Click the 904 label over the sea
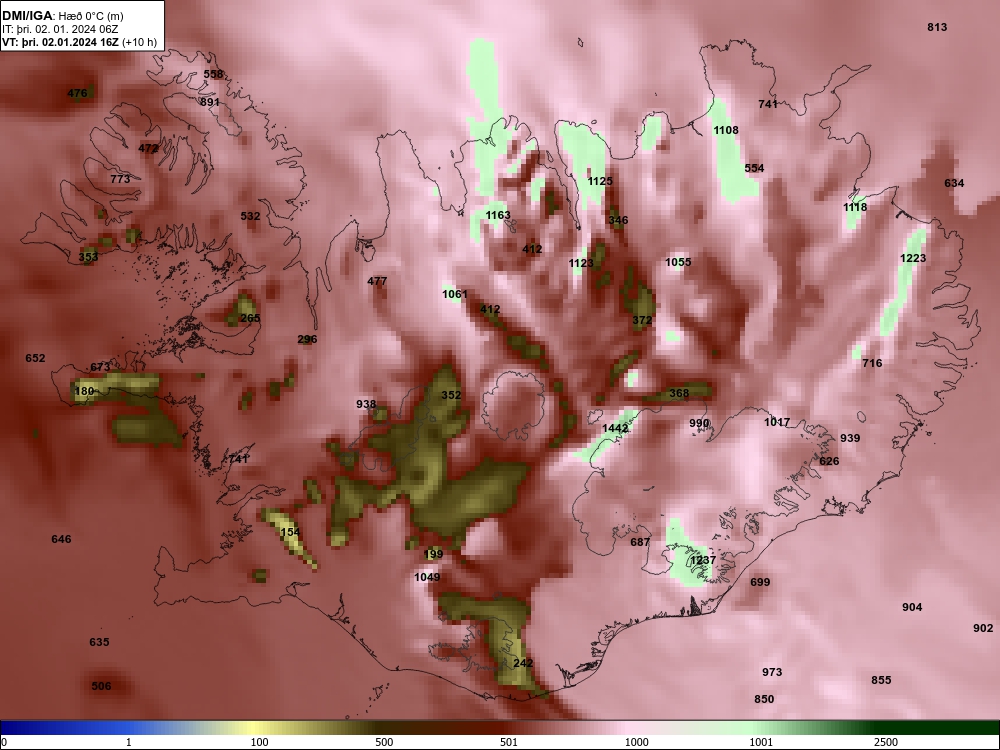Viewport: 1000px width, 750px height. pos(912,607)
